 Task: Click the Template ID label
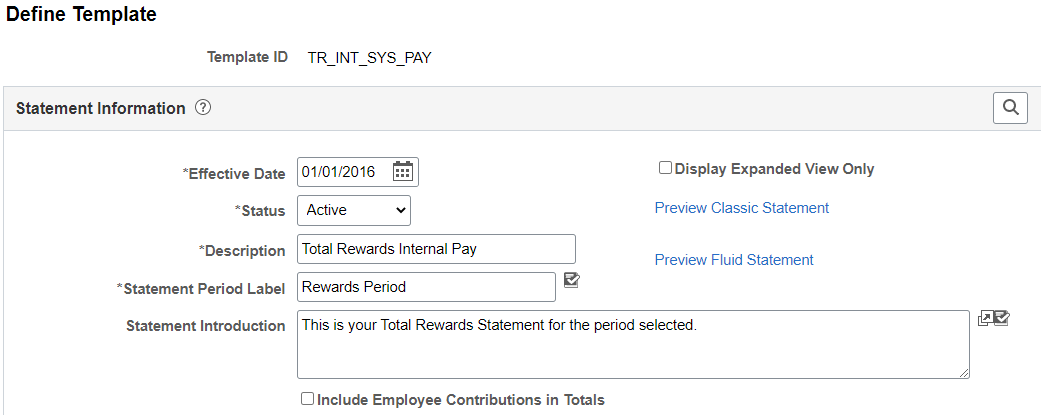pyautogui.click(x=247, y=57)
